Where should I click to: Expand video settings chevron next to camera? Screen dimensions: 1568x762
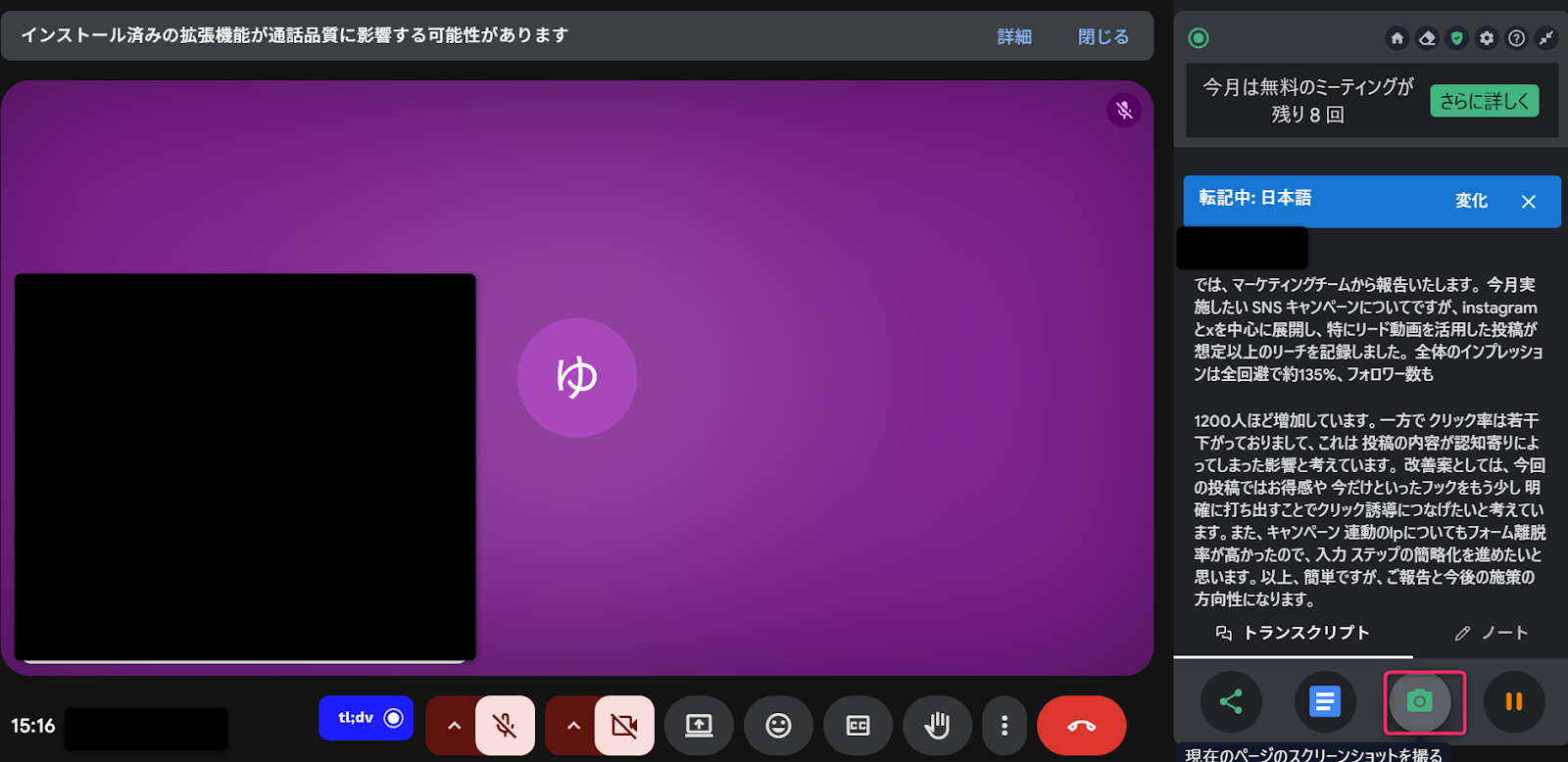pyautogui.click(x=573, y=726)
